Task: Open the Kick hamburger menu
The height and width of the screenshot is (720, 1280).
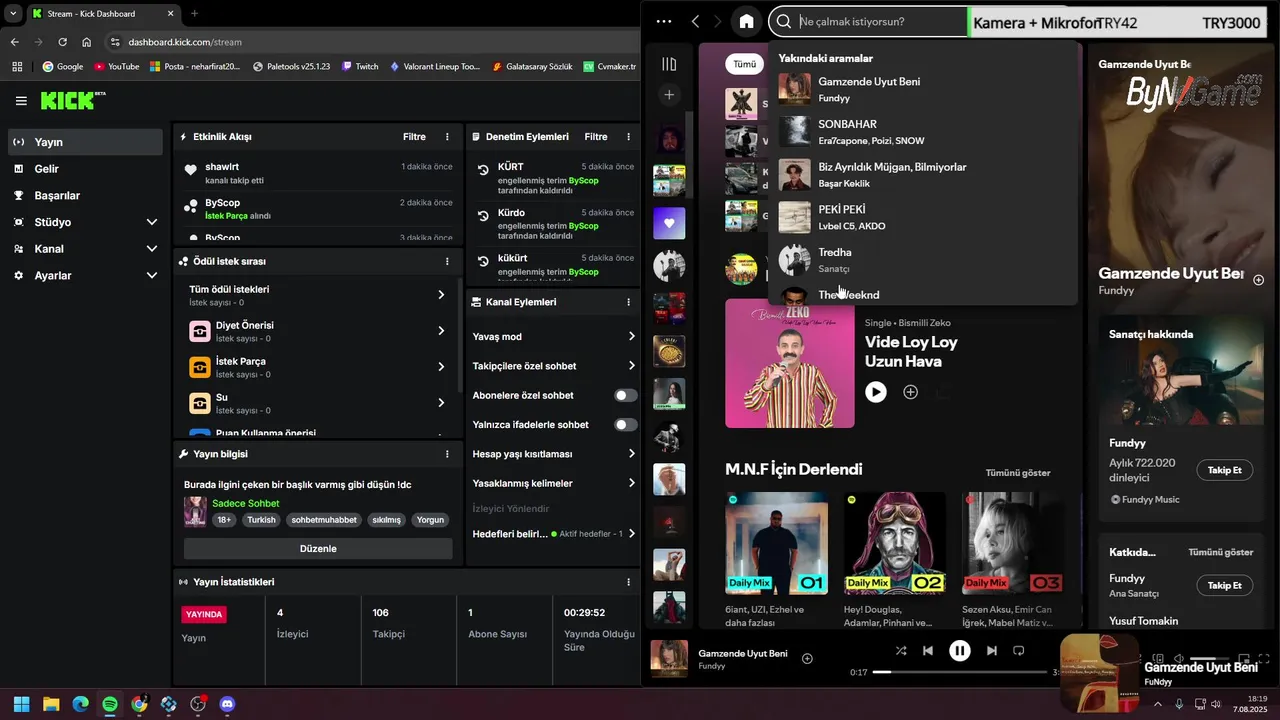Action: 21,101
